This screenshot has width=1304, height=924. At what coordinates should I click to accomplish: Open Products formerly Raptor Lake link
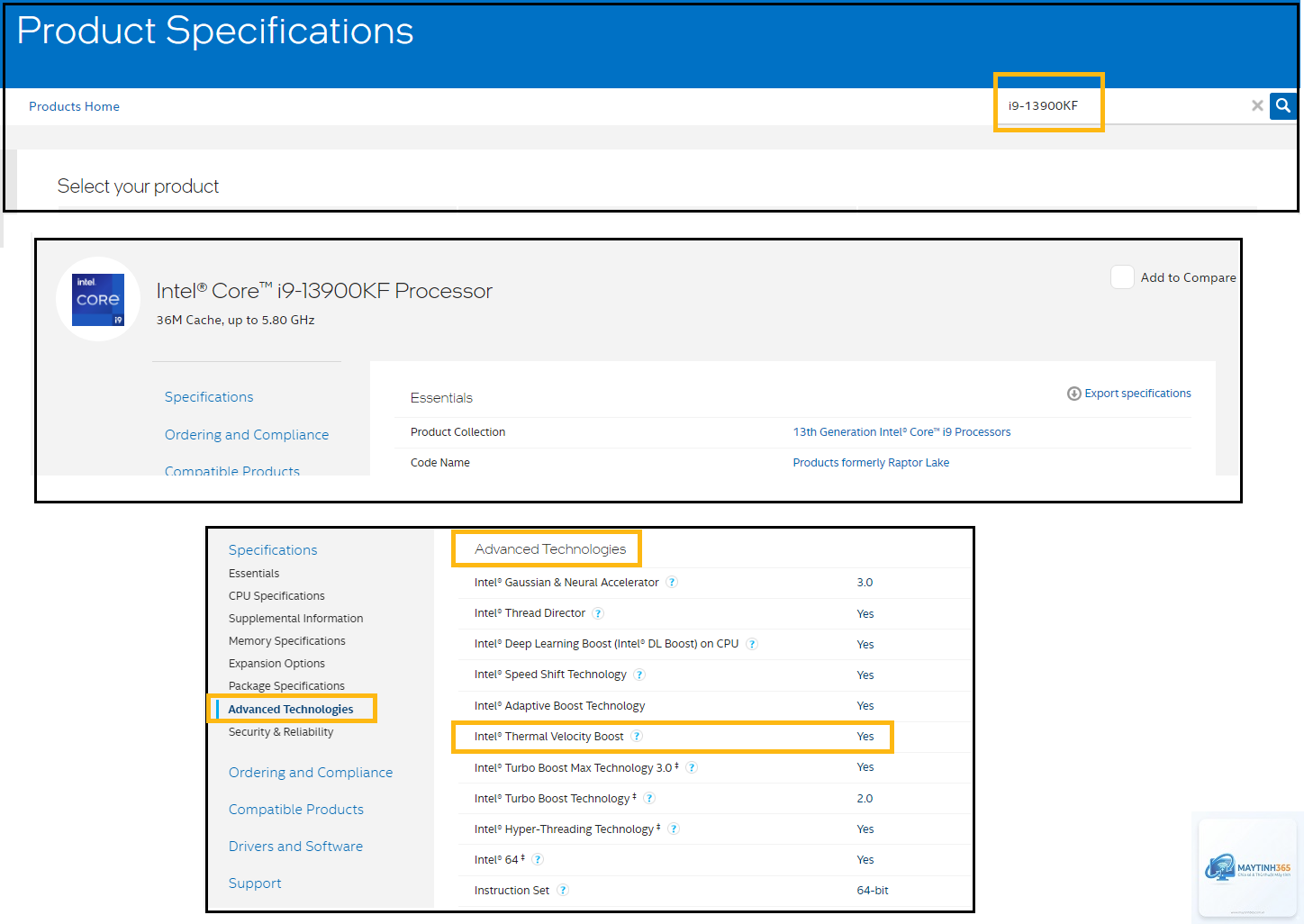(871, 463)
